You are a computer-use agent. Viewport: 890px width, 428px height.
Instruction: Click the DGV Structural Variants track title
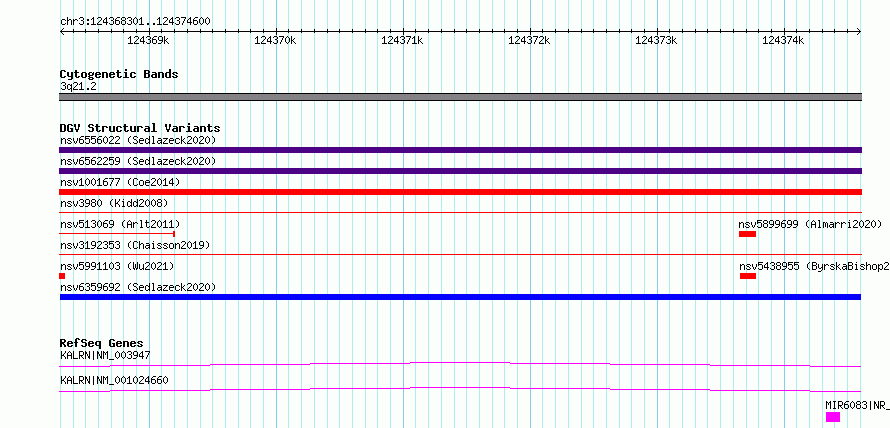tap(140, 128)
